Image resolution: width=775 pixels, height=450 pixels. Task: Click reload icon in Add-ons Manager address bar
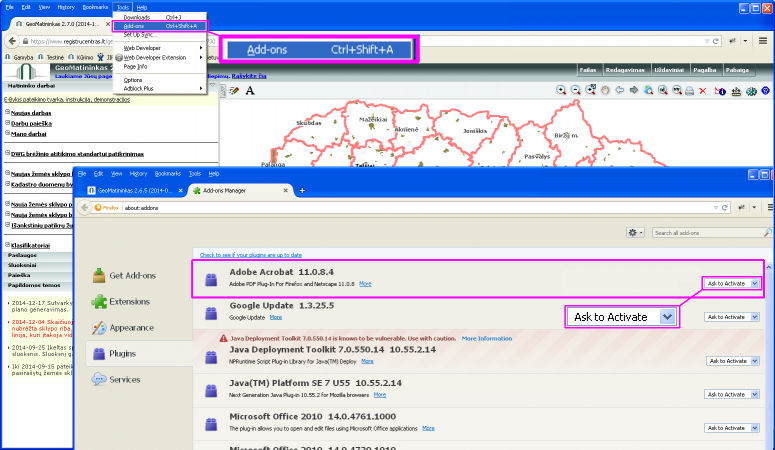[725, 208]
